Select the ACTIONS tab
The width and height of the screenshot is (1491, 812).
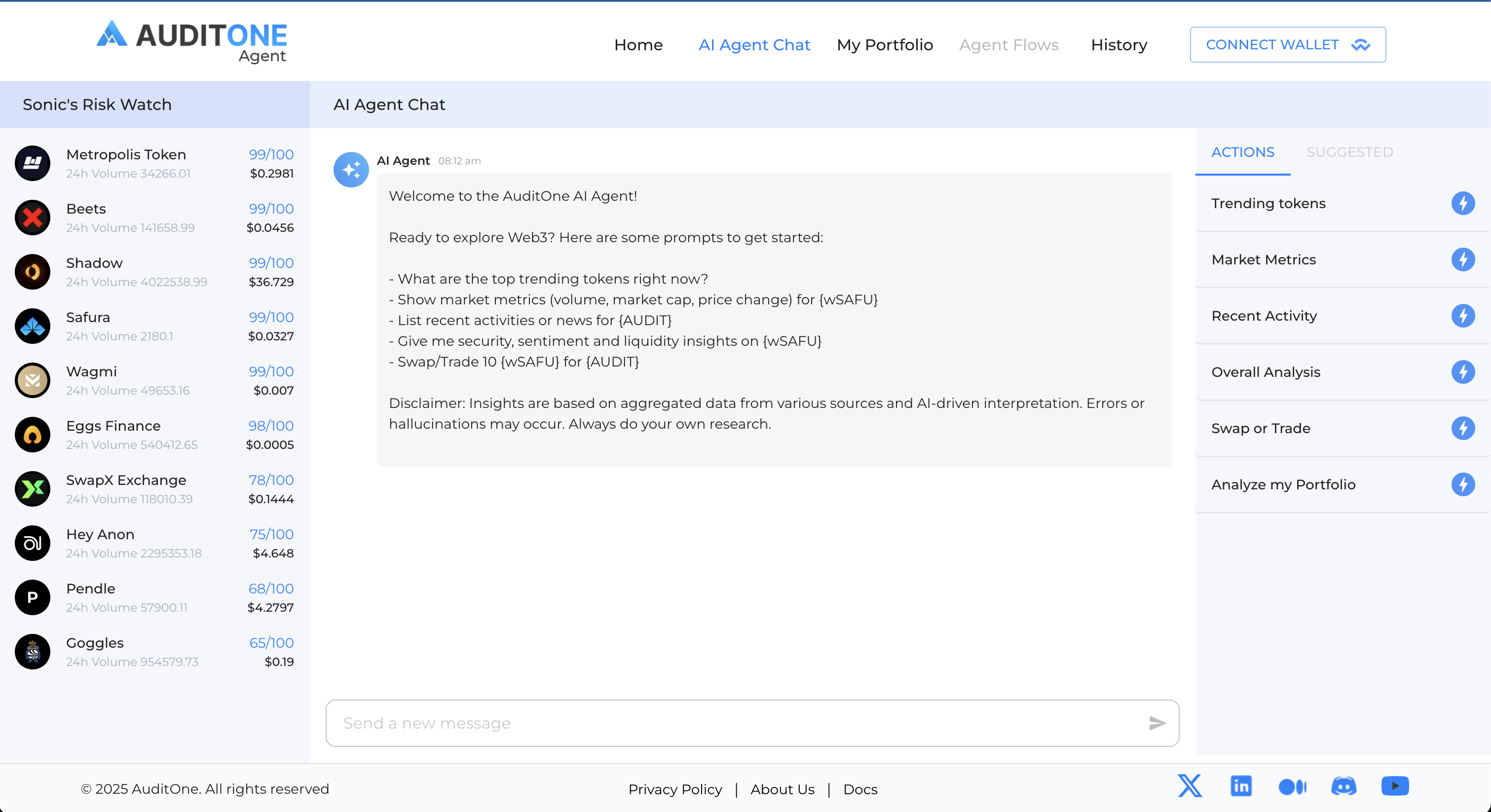pos(1243,152)
